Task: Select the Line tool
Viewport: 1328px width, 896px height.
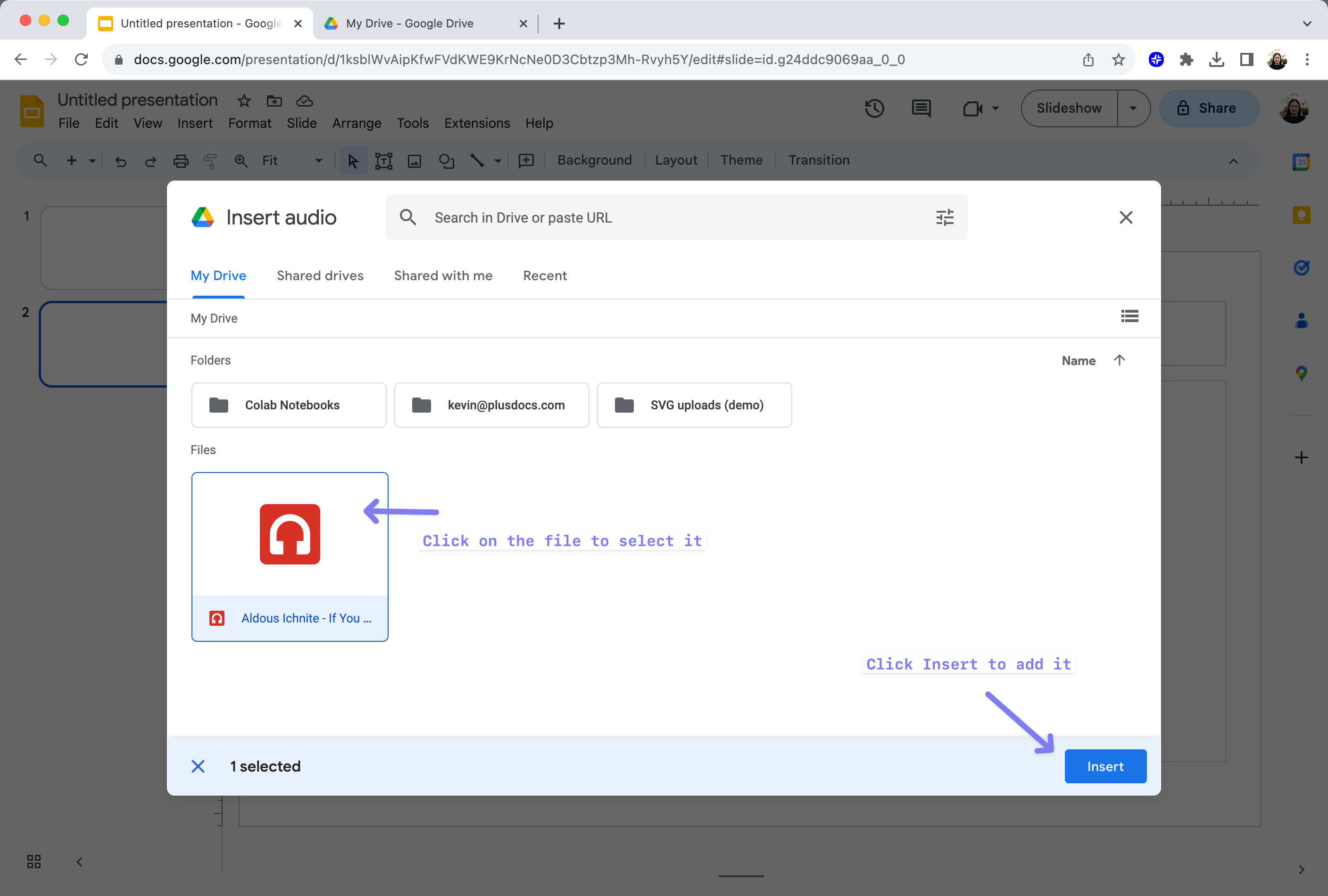Action: (477, 160)
